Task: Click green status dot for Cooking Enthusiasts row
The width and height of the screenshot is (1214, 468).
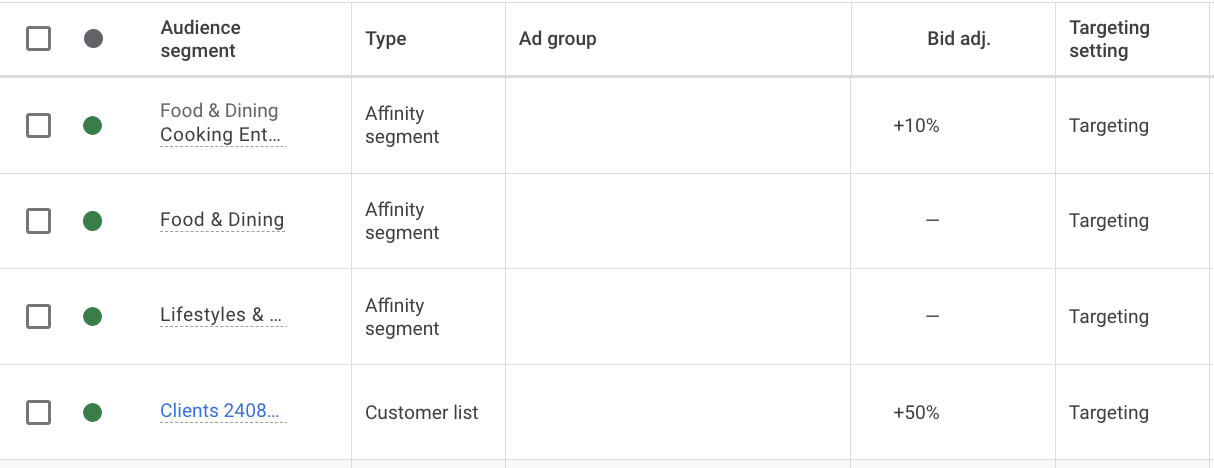Action: pos(92,126)
